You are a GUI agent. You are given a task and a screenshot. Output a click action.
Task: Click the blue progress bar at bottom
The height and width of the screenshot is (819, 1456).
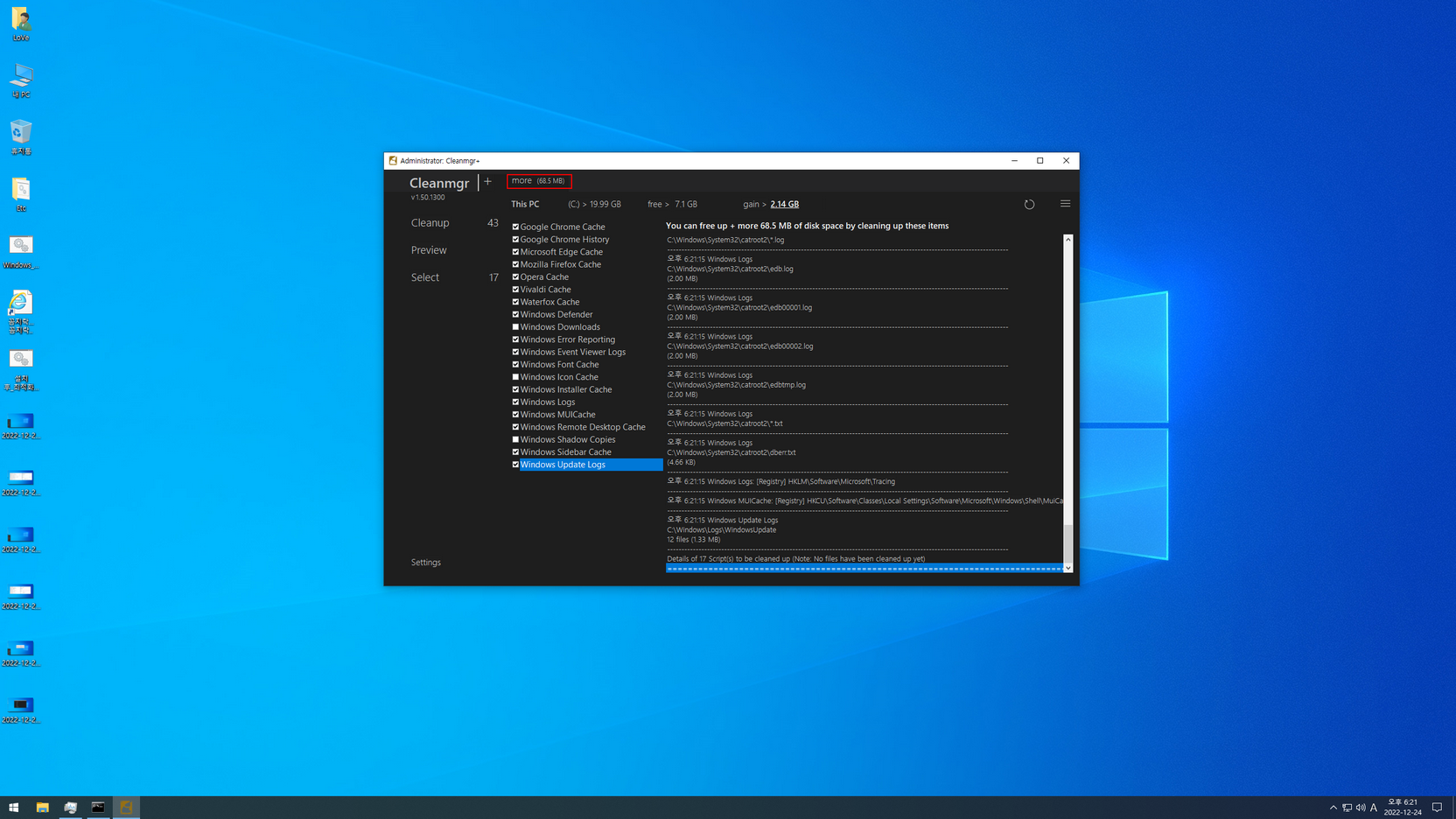click(x=864, y=568)
